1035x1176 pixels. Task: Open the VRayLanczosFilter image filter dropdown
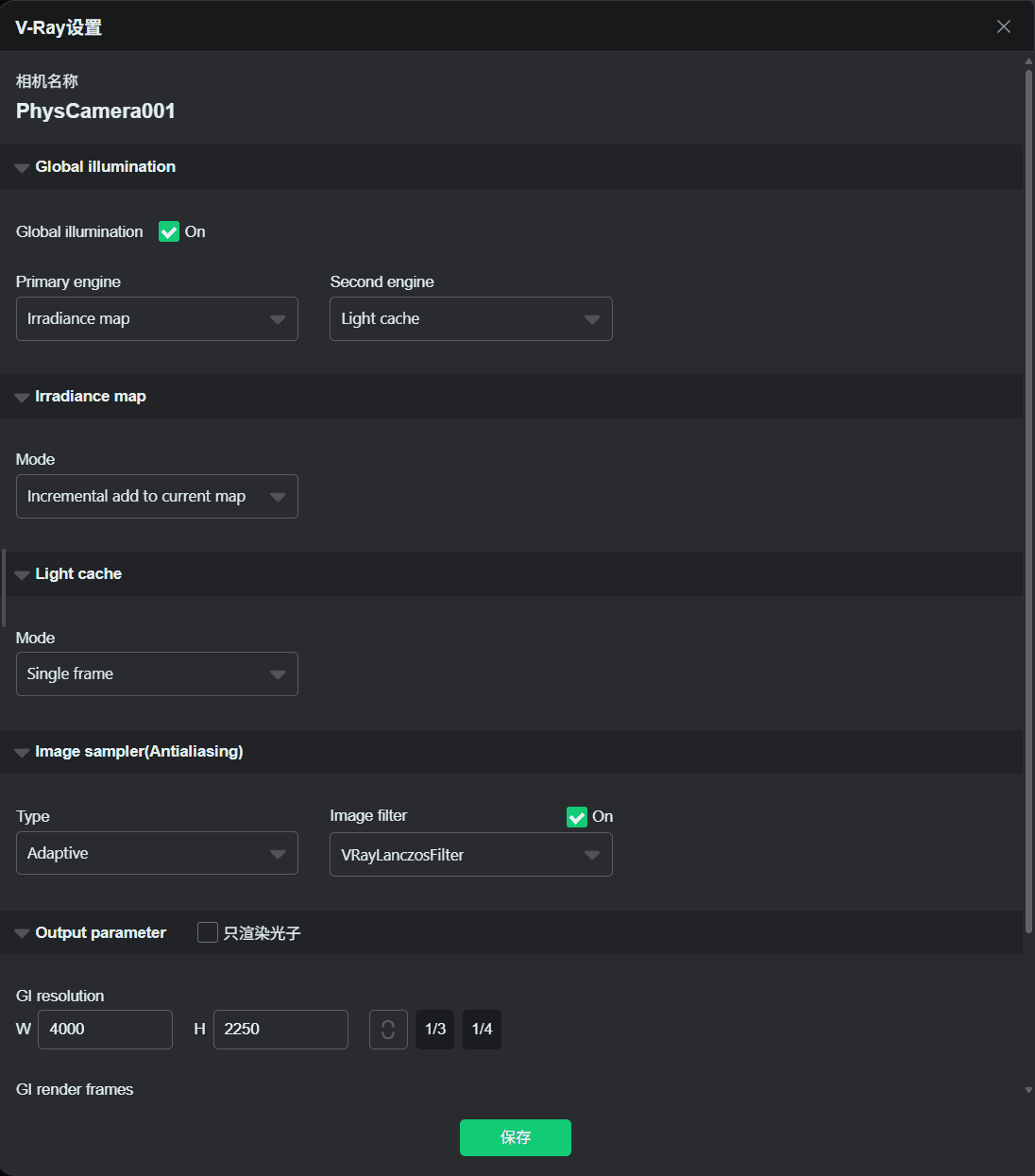click(470, 855)
